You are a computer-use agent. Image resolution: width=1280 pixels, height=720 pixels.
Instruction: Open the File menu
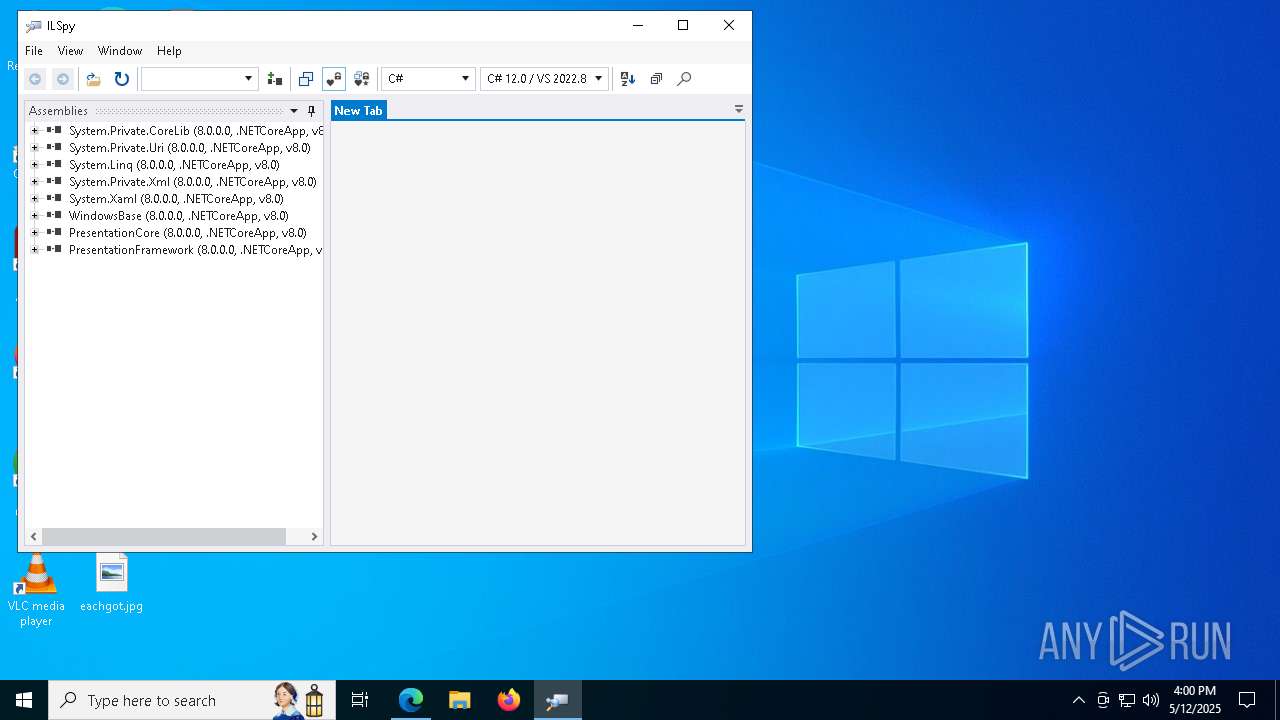click(x=34, y=51)
